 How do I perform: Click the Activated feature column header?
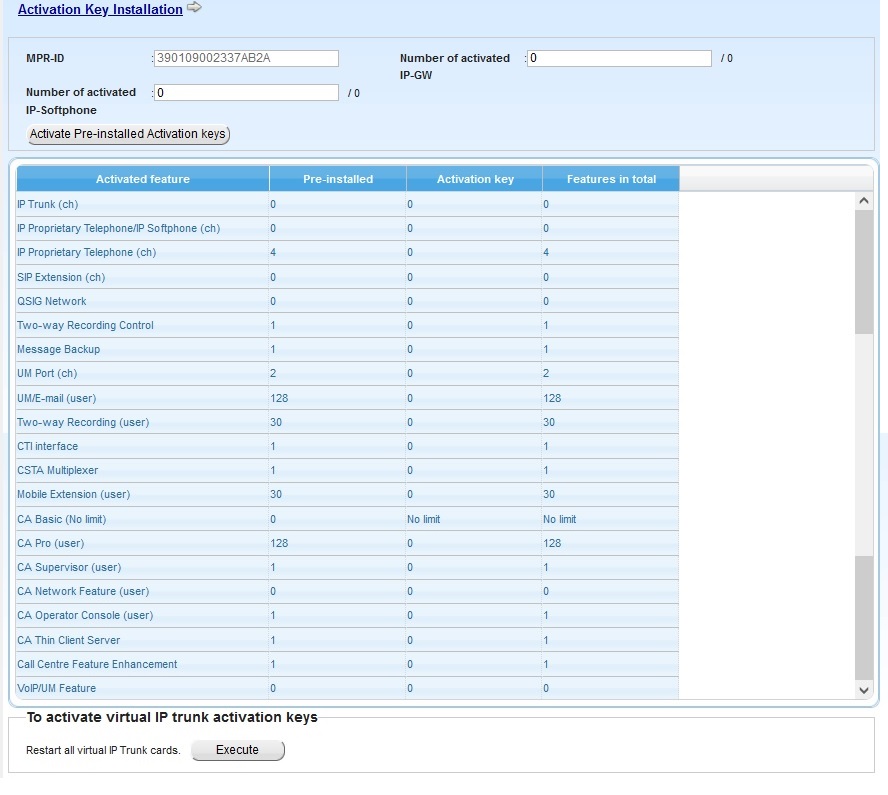pos(143,179)
